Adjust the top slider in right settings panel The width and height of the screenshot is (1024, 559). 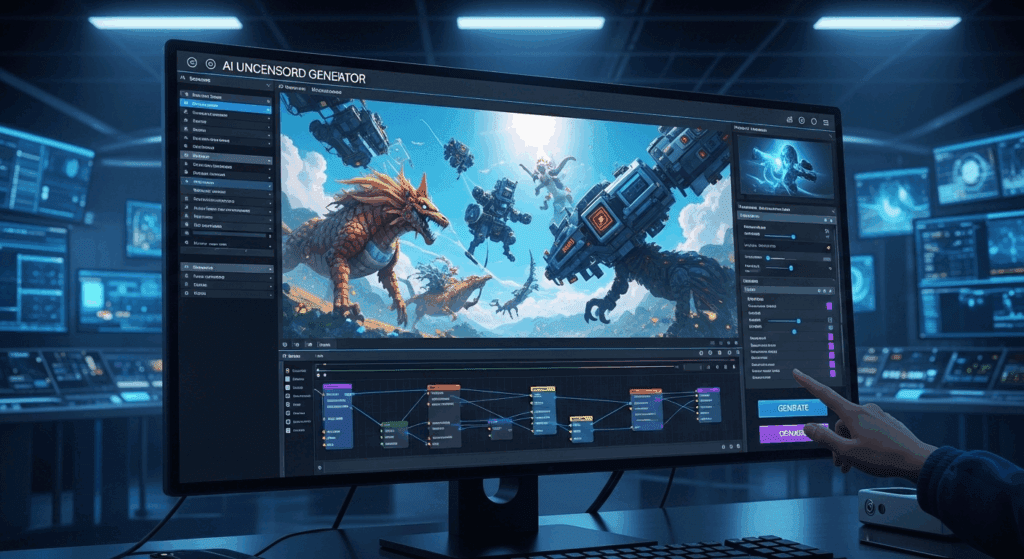(x=790, y=236)
